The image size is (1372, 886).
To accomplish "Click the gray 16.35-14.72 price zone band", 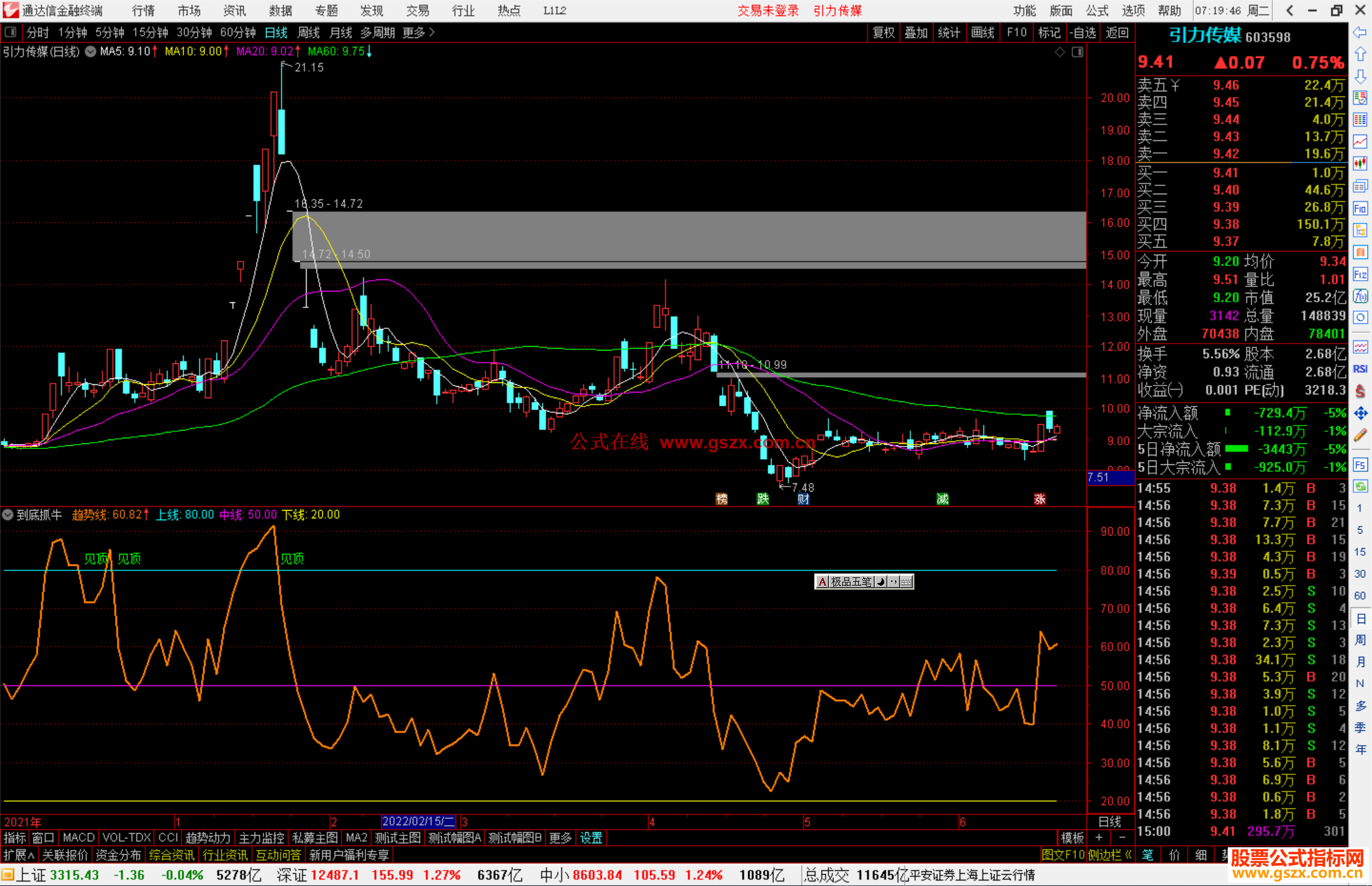I will [x=689, y=236].
